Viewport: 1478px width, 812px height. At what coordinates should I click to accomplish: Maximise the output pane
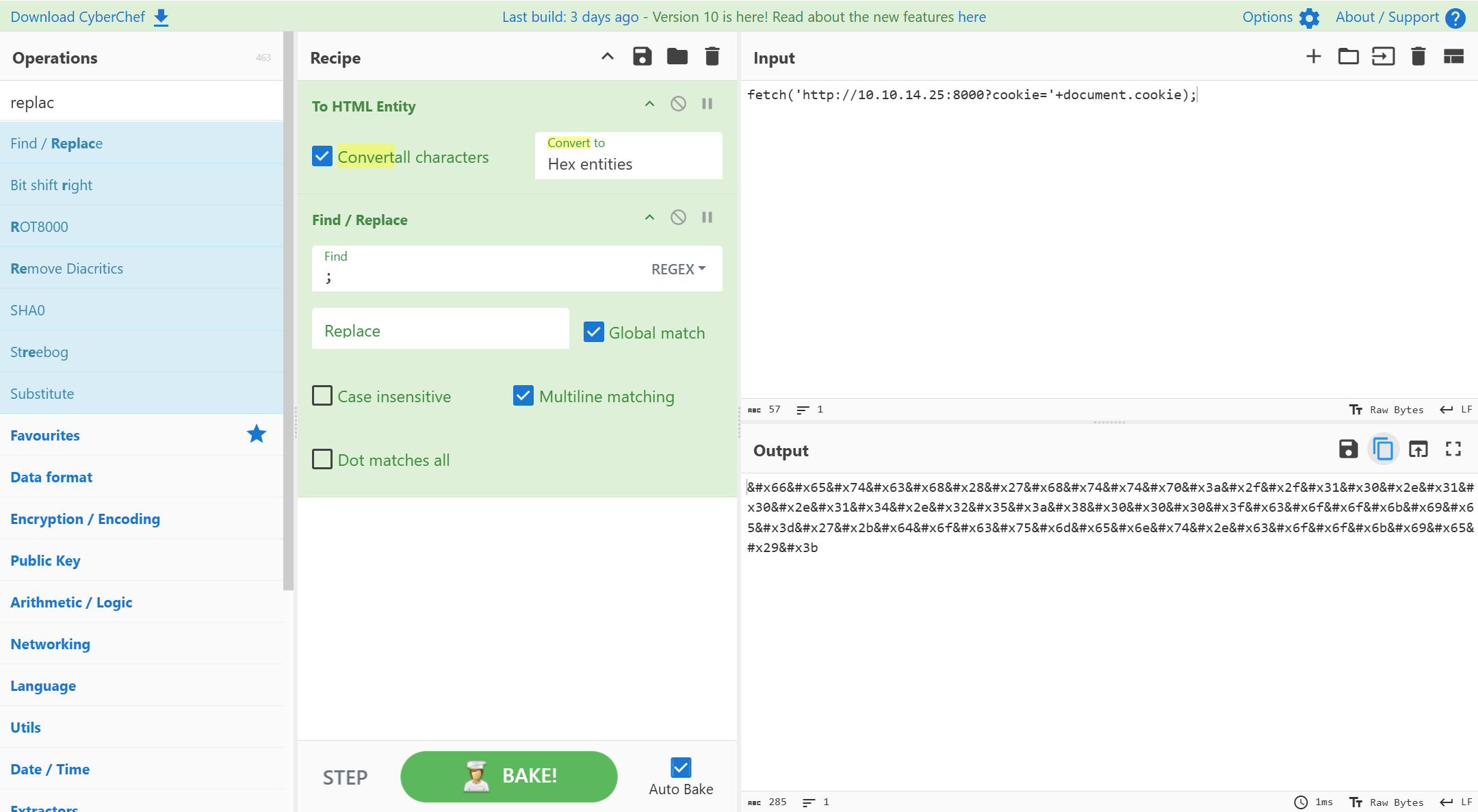click(x=1453, y=449)
